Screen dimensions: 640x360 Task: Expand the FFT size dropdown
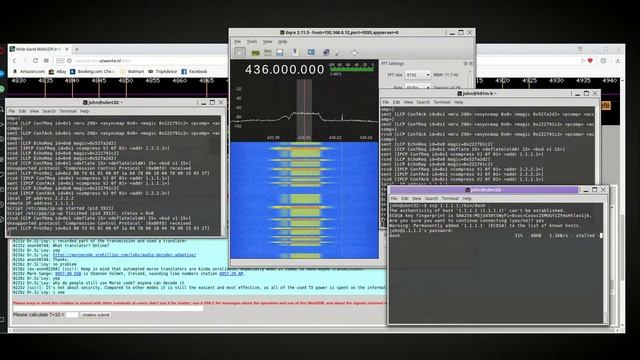[x=418, y=75]
